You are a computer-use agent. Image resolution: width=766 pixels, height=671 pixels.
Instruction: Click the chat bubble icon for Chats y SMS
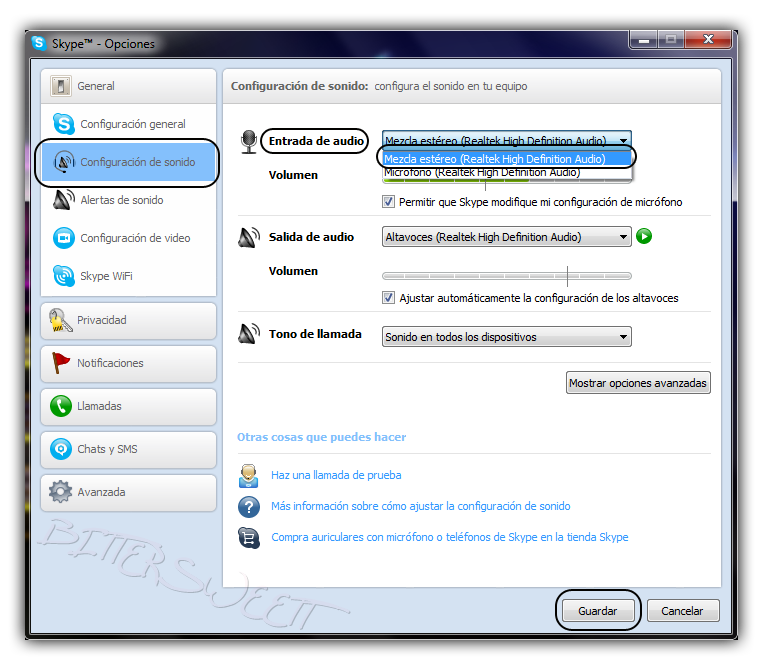61,449
